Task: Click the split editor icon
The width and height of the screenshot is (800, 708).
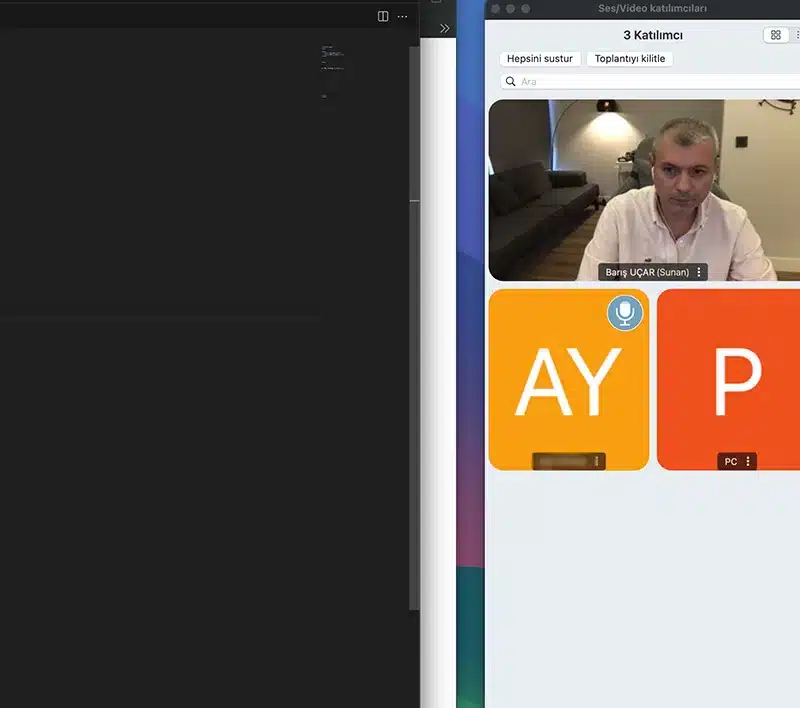Action: click(x=383, y=16)
